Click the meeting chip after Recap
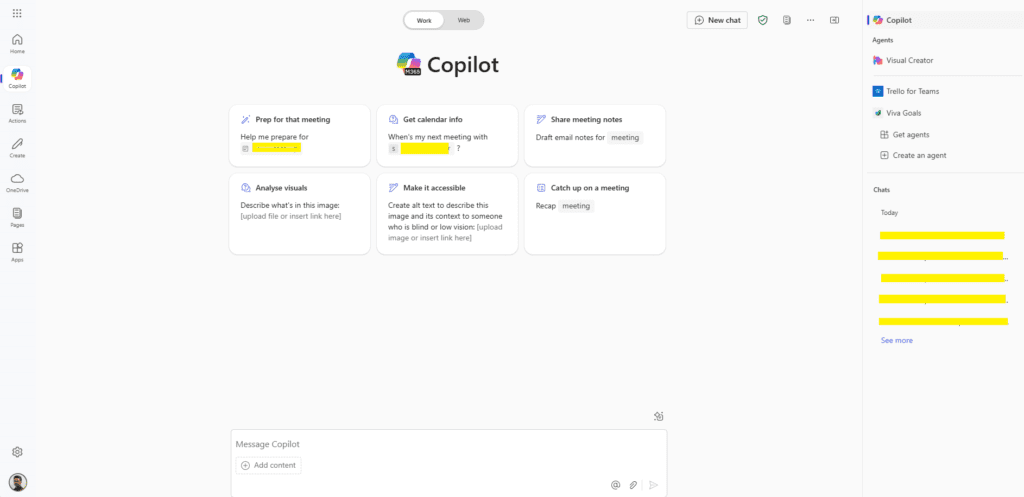Screen dimensions: 1024x497 576,206
